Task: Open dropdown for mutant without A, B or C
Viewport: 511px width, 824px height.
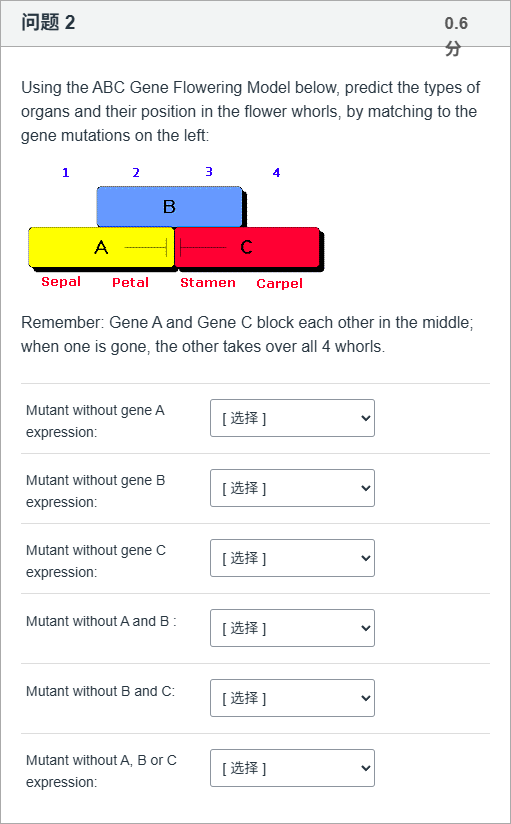Action: click(x=292, y=768)
